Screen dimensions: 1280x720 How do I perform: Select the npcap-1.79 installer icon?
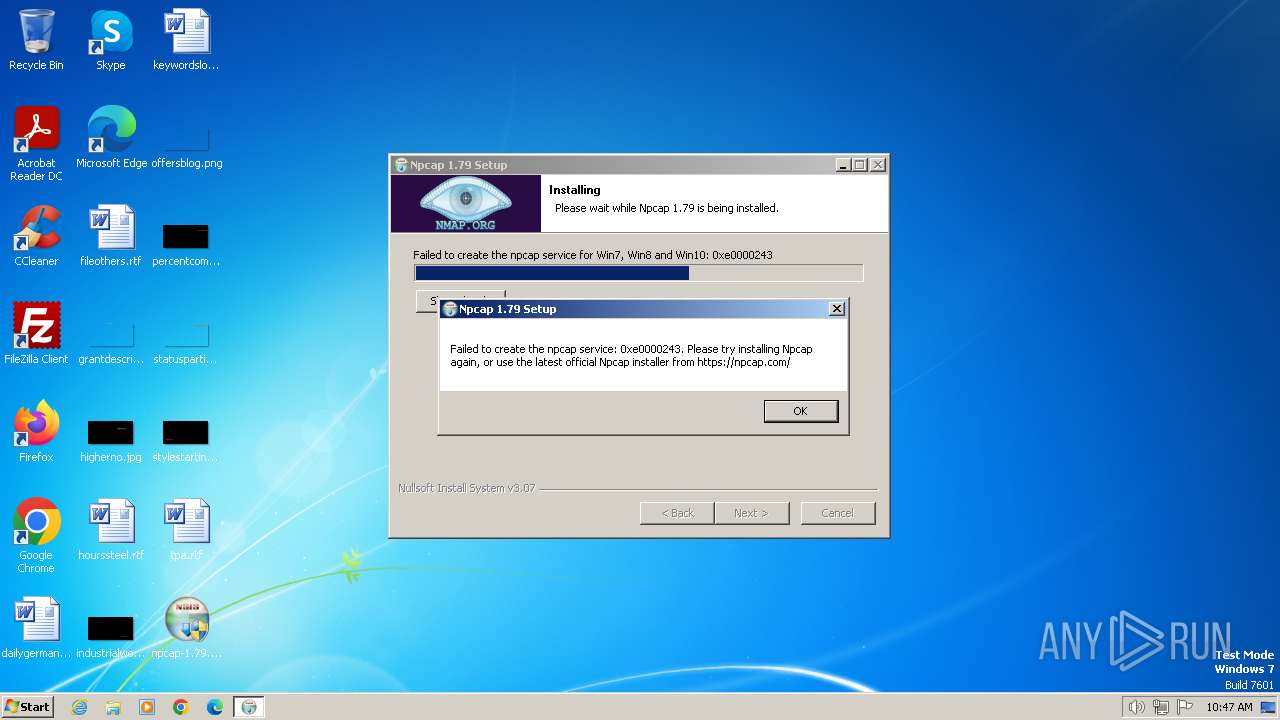(x=186, y=627)
